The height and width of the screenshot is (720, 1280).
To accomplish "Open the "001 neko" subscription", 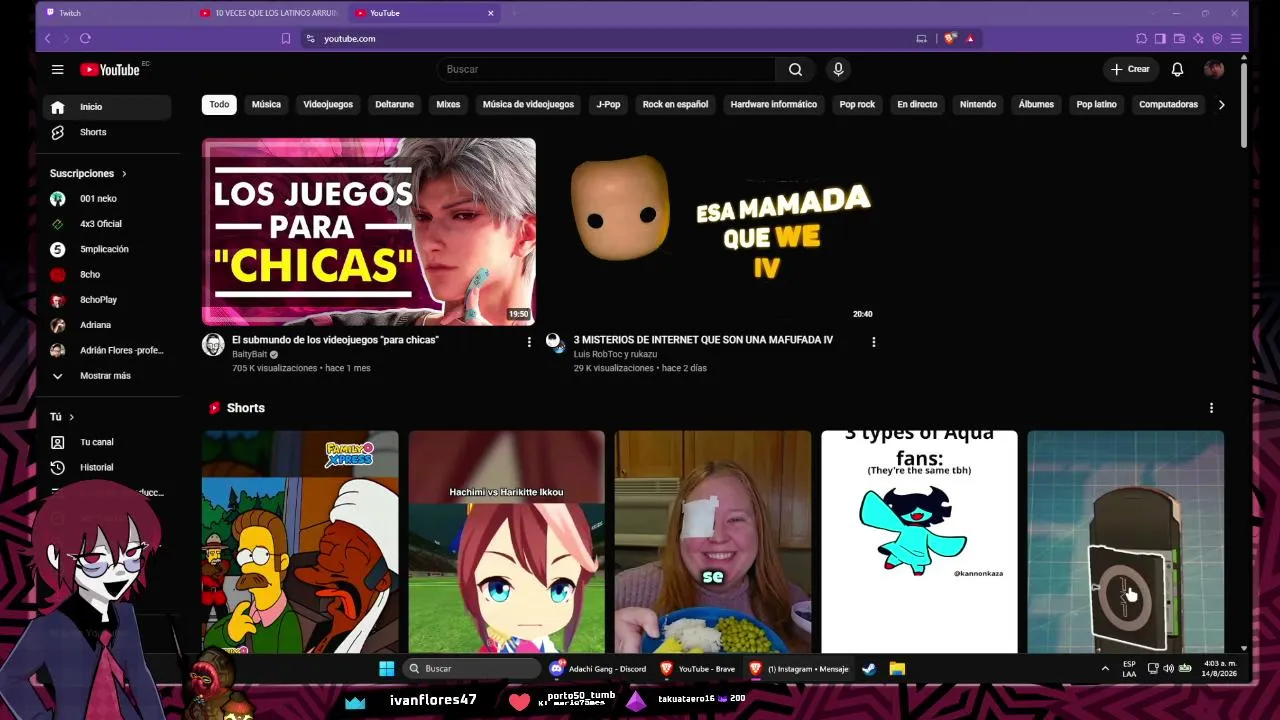I will pyautogui.click(x=106, y=199).
